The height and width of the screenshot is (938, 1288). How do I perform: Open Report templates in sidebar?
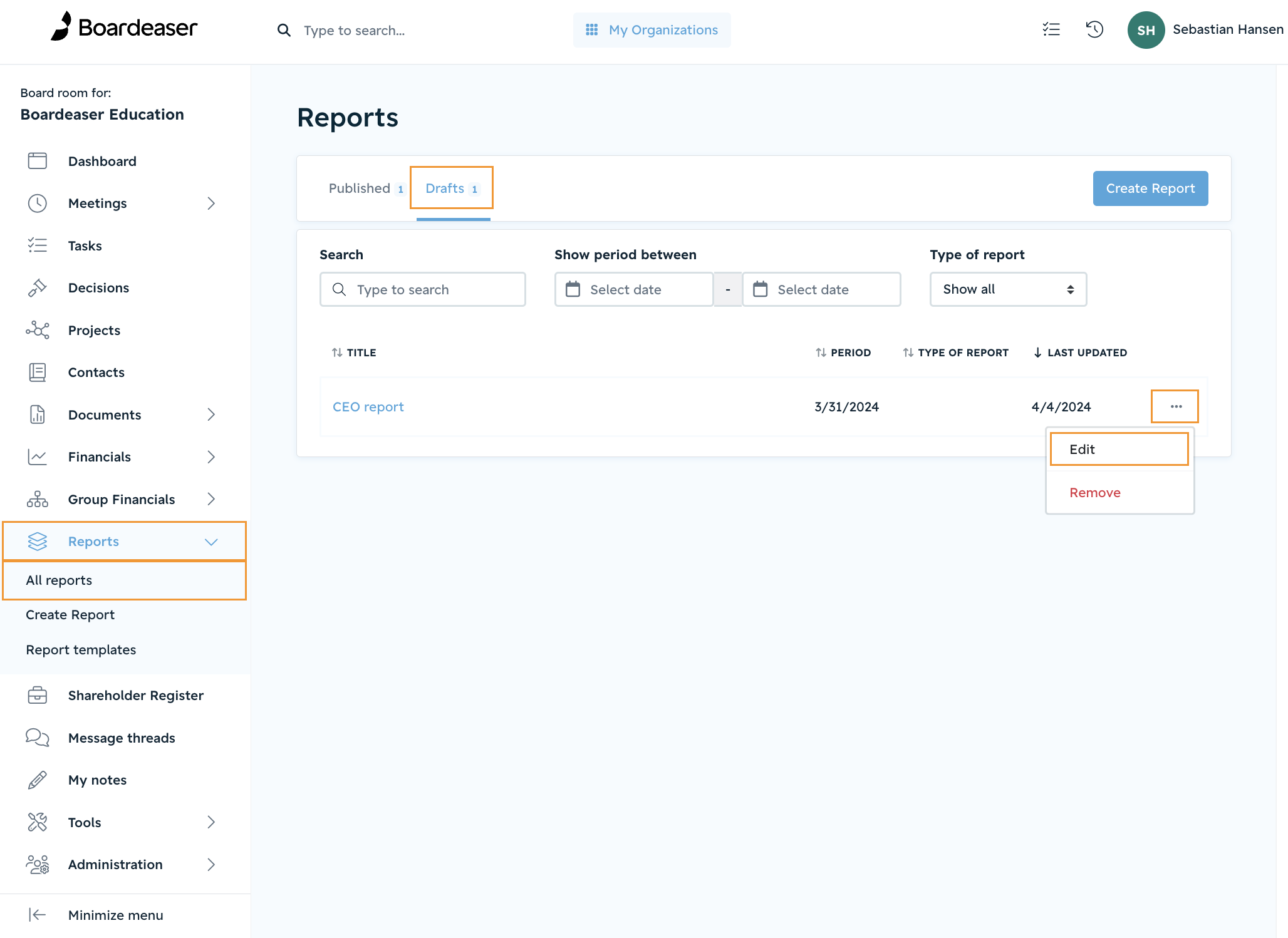(x=81, y=650)
